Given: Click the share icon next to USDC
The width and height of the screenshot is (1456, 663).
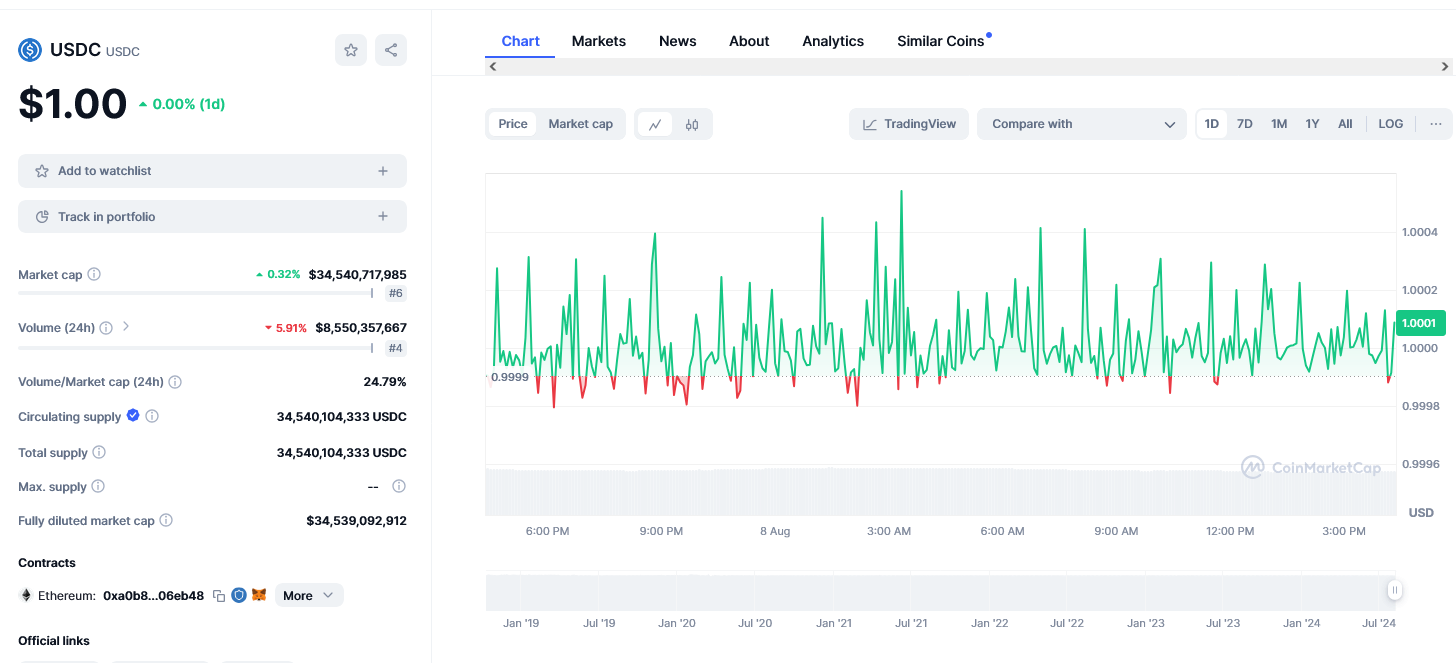Looking at the screenshot, I should (x=391, y=50).
